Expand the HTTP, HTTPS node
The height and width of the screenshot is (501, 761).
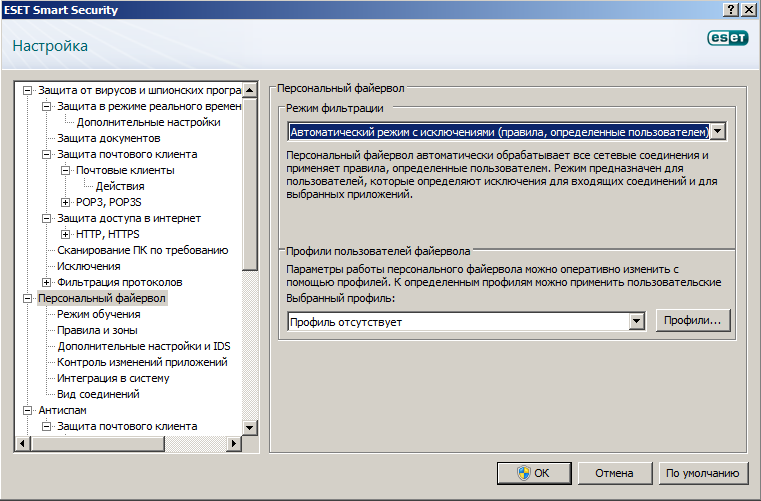[x=66, y=234]
